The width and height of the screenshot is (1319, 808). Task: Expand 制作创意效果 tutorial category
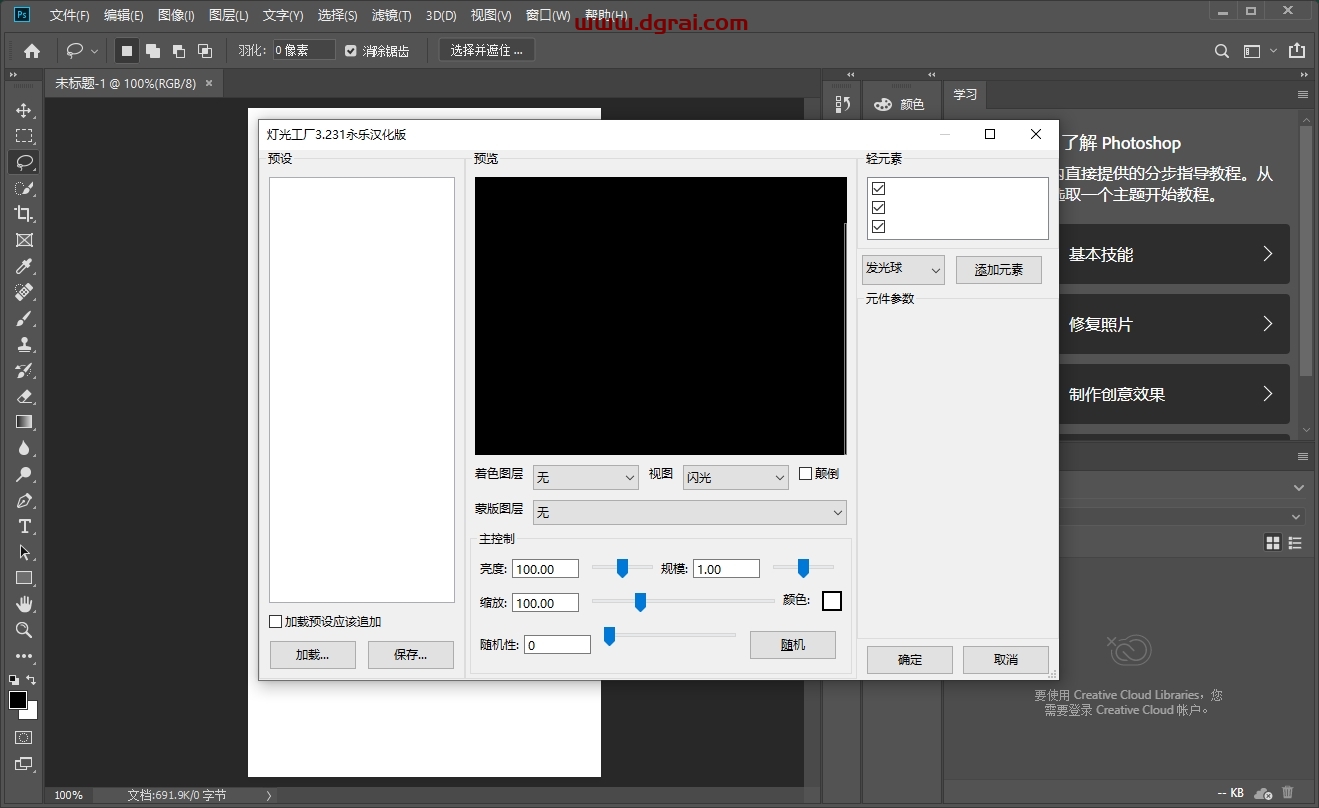tap(1175, 394)
